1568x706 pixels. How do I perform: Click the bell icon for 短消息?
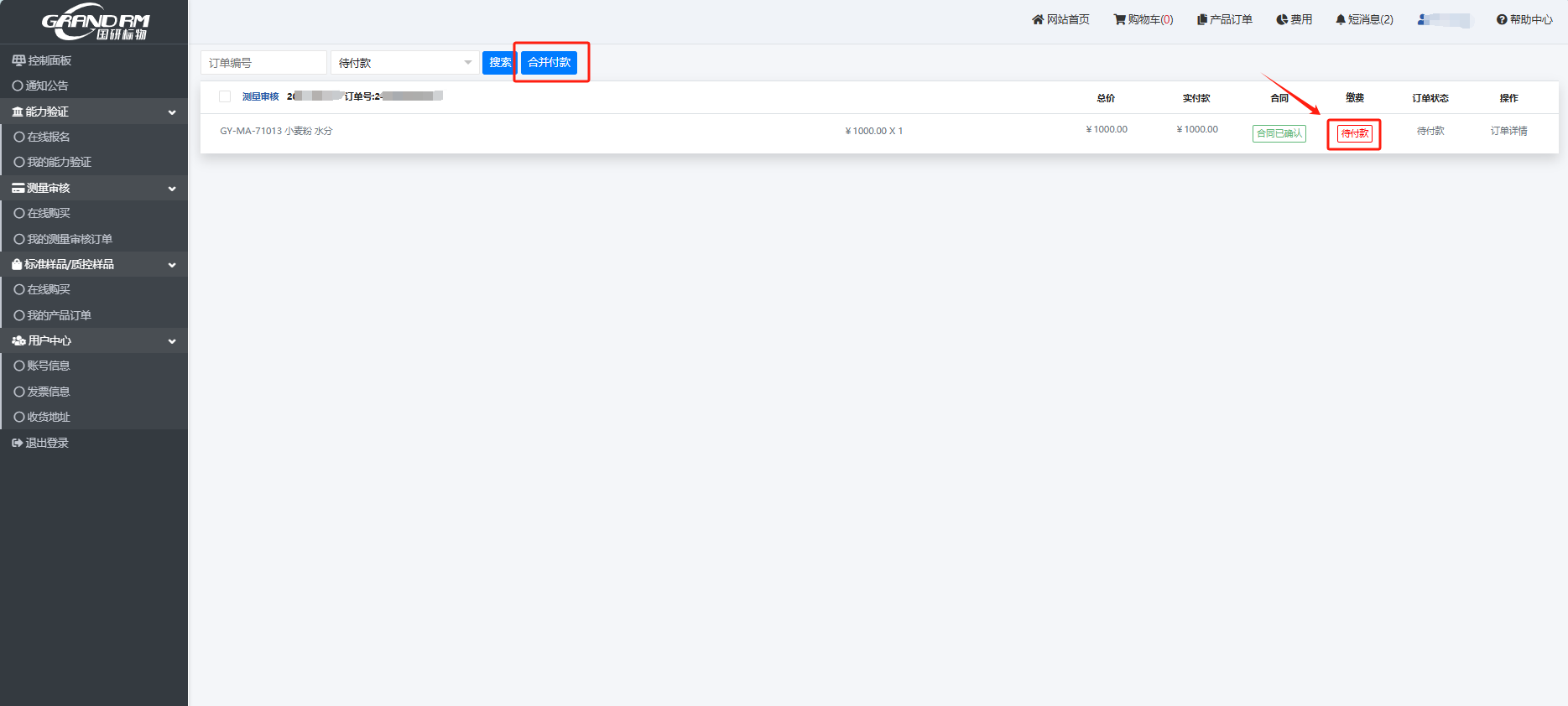(x=1341, y=19)
